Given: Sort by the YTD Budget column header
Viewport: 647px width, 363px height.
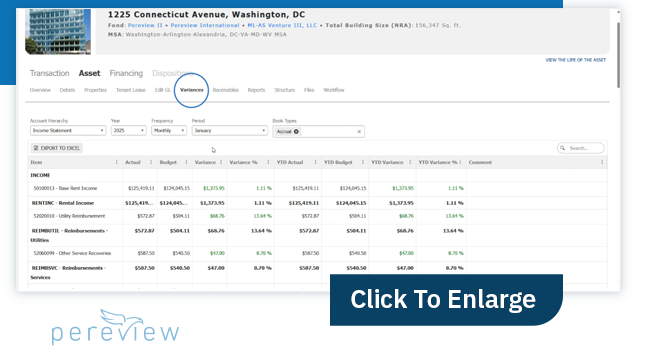Looking at the screenshot, I should pyautogui.click(x=338, y=162).
